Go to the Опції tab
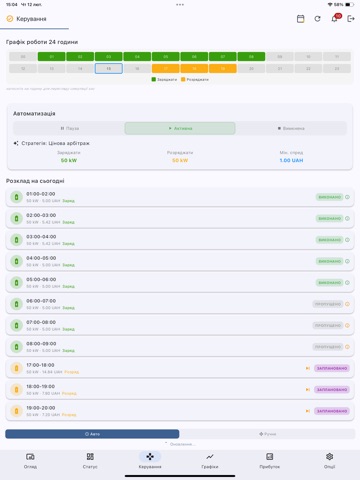Screen dimensions: 360x480 pos(329,461)
